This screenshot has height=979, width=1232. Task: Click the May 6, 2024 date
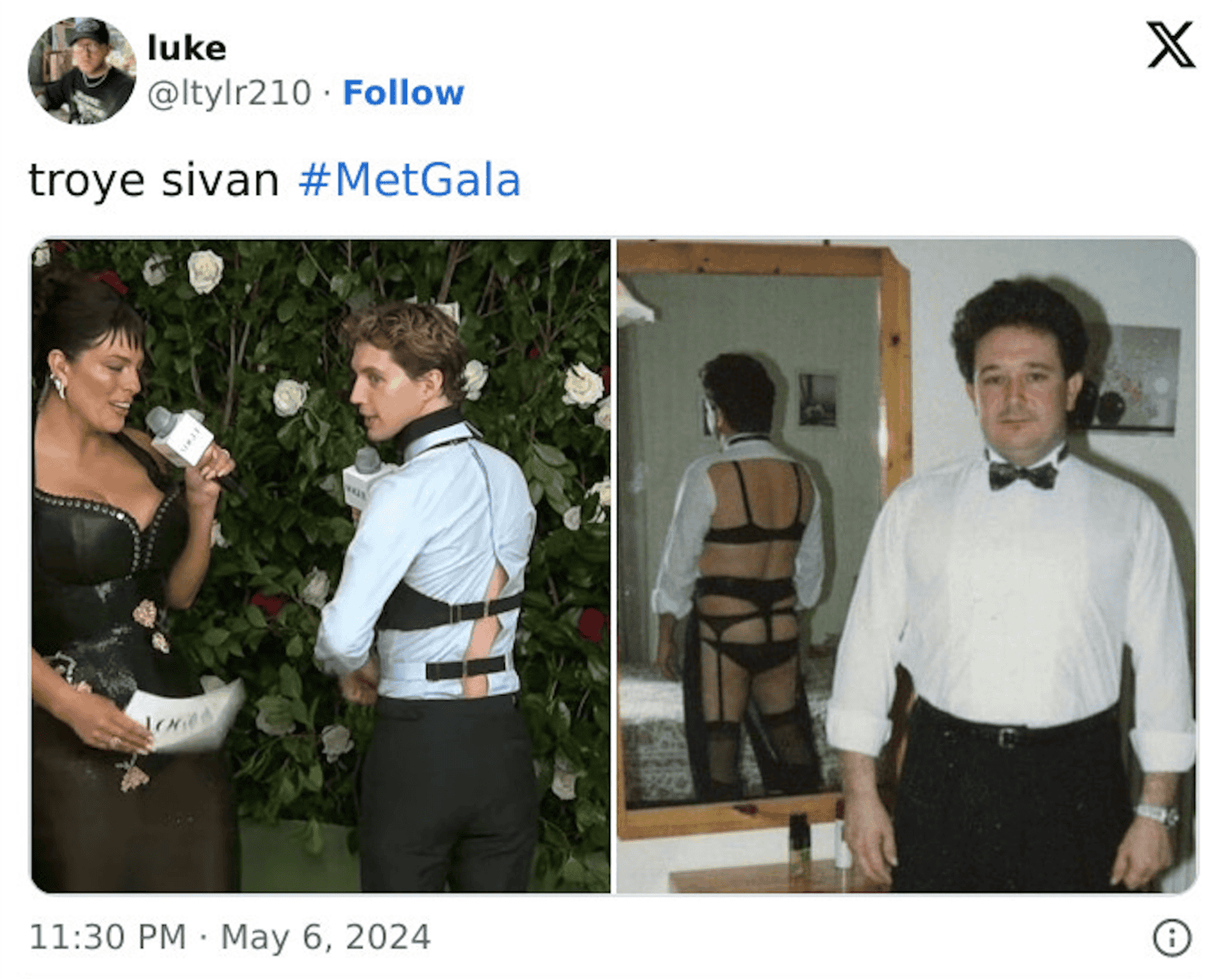coord(326,937)
